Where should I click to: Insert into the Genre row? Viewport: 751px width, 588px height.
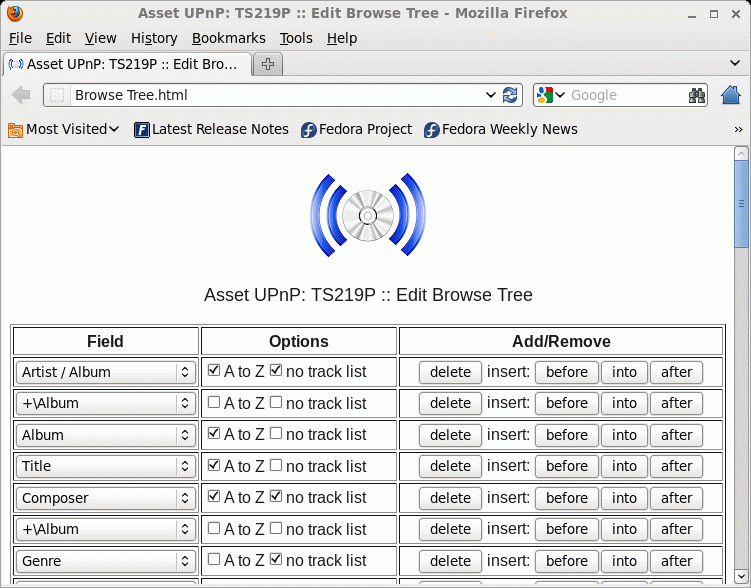coord(624,561)
